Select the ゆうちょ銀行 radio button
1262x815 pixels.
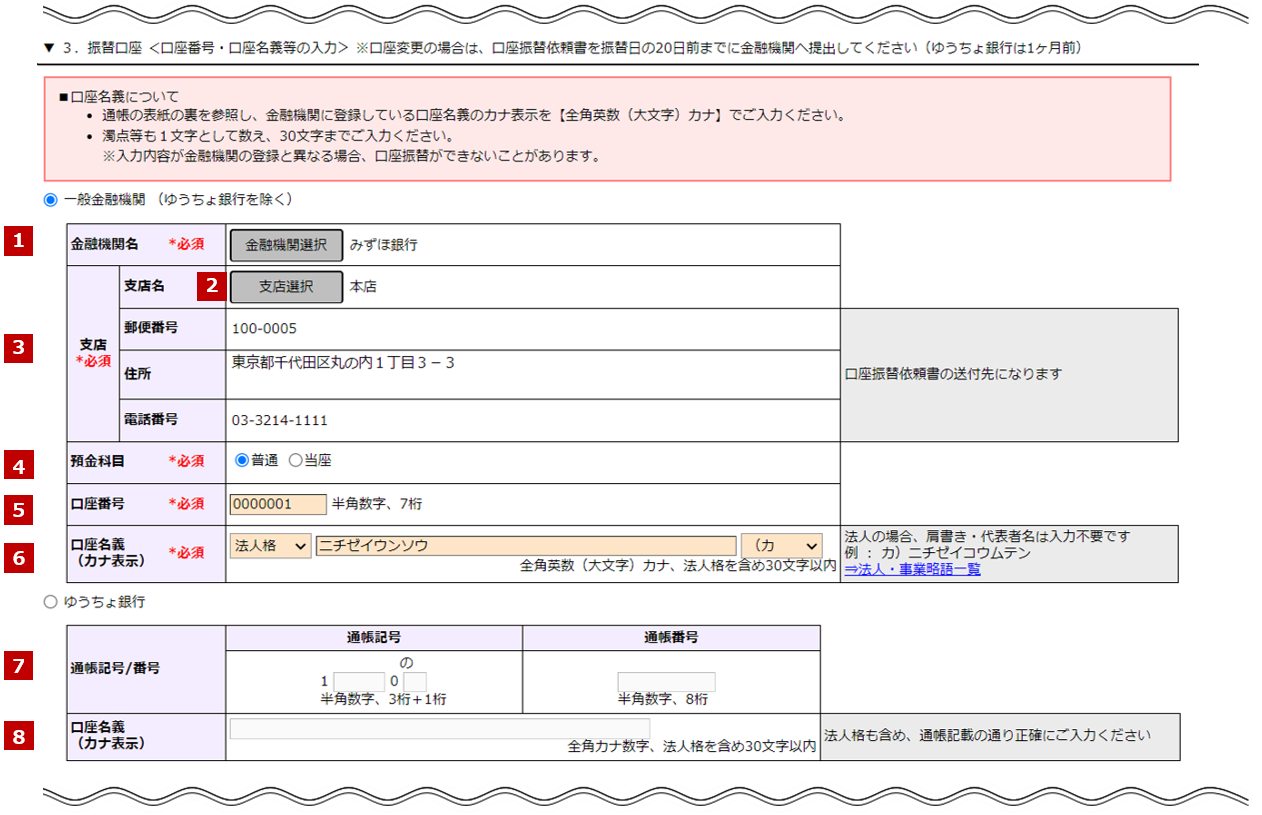(x=51, y=602)
